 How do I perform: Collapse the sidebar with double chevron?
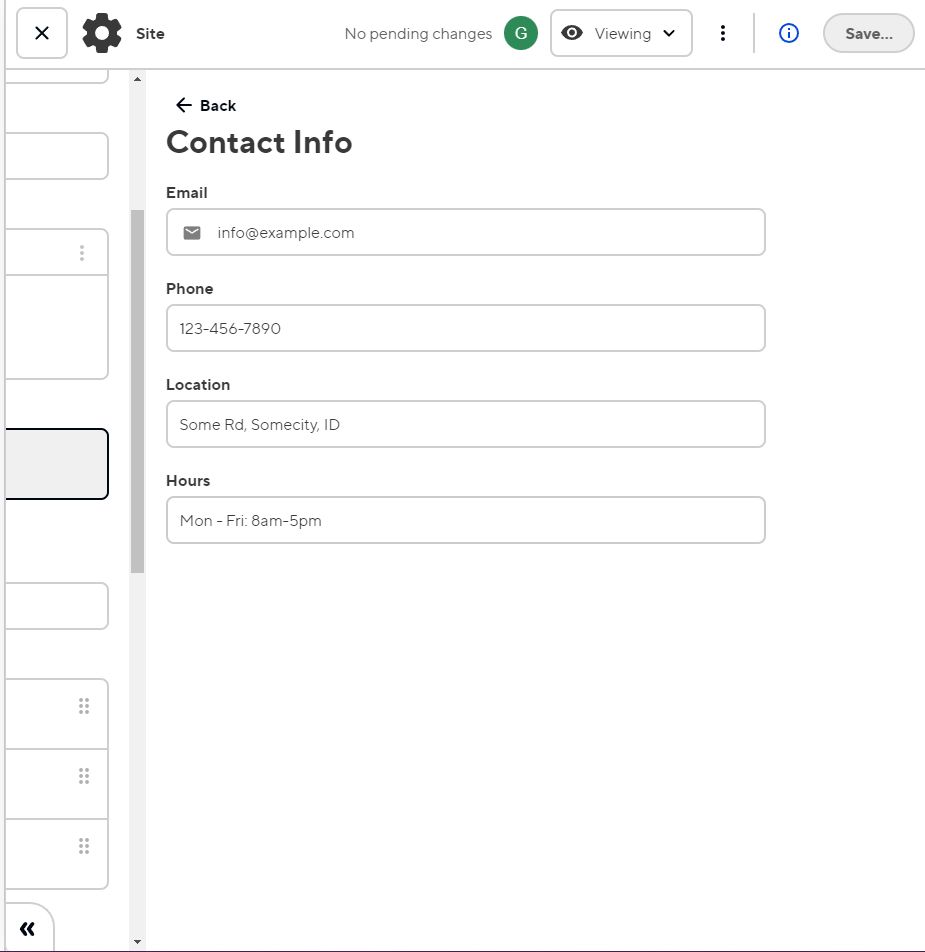pos(27,929)
